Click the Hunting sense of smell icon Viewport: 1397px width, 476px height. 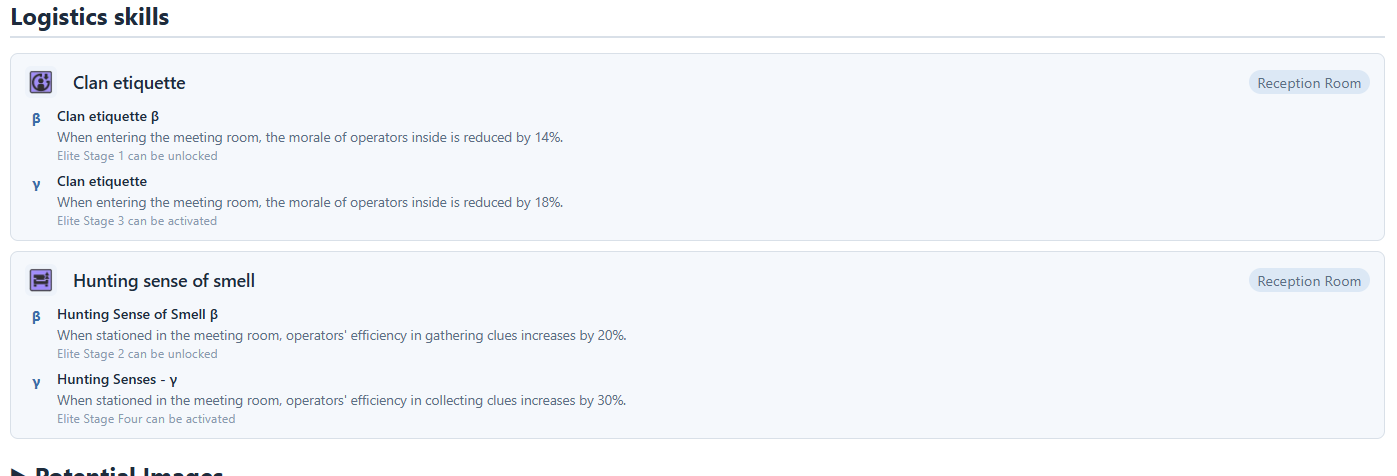point(41,281)
